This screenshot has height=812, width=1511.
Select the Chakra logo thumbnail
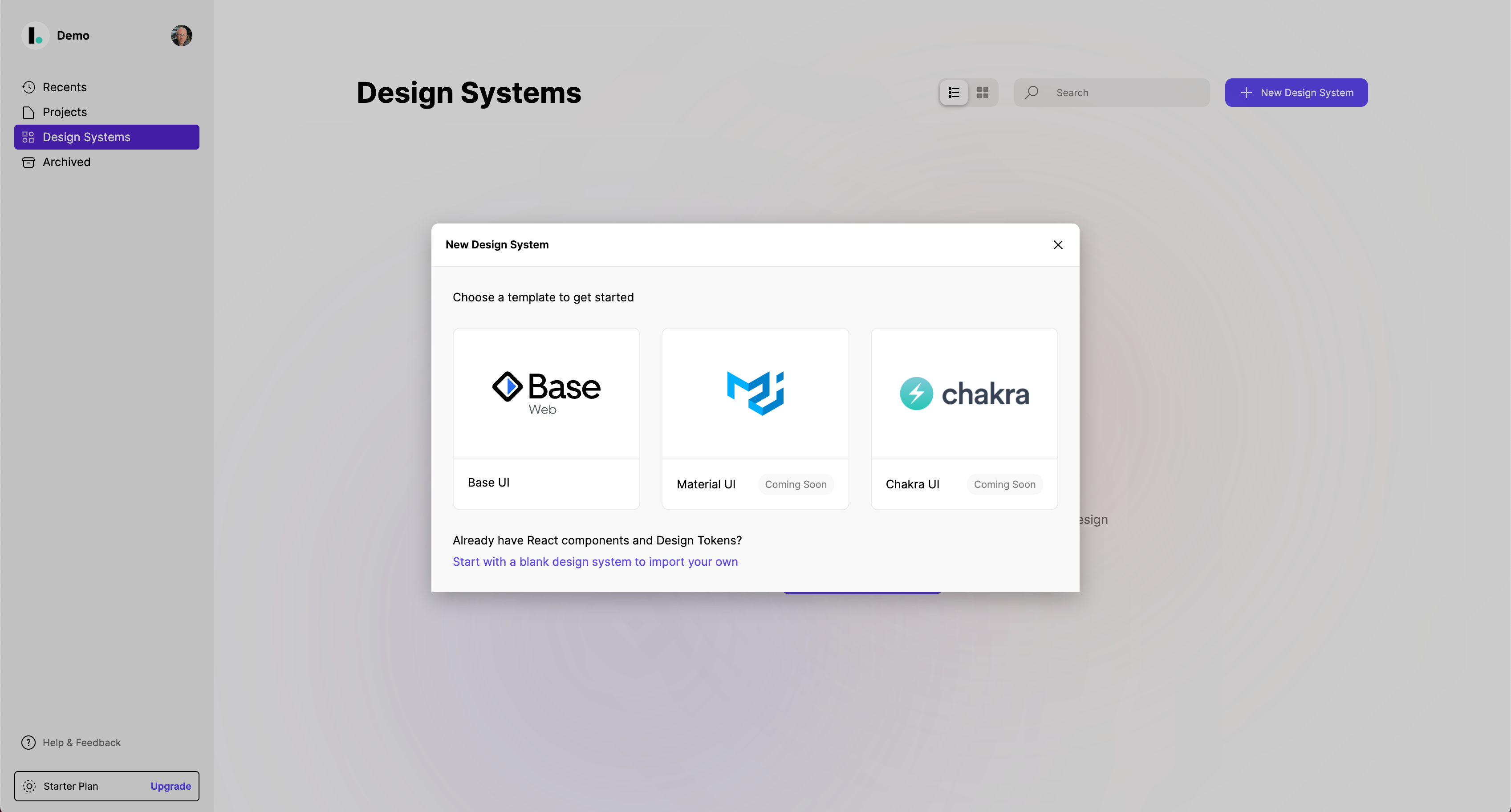[964, 393]
